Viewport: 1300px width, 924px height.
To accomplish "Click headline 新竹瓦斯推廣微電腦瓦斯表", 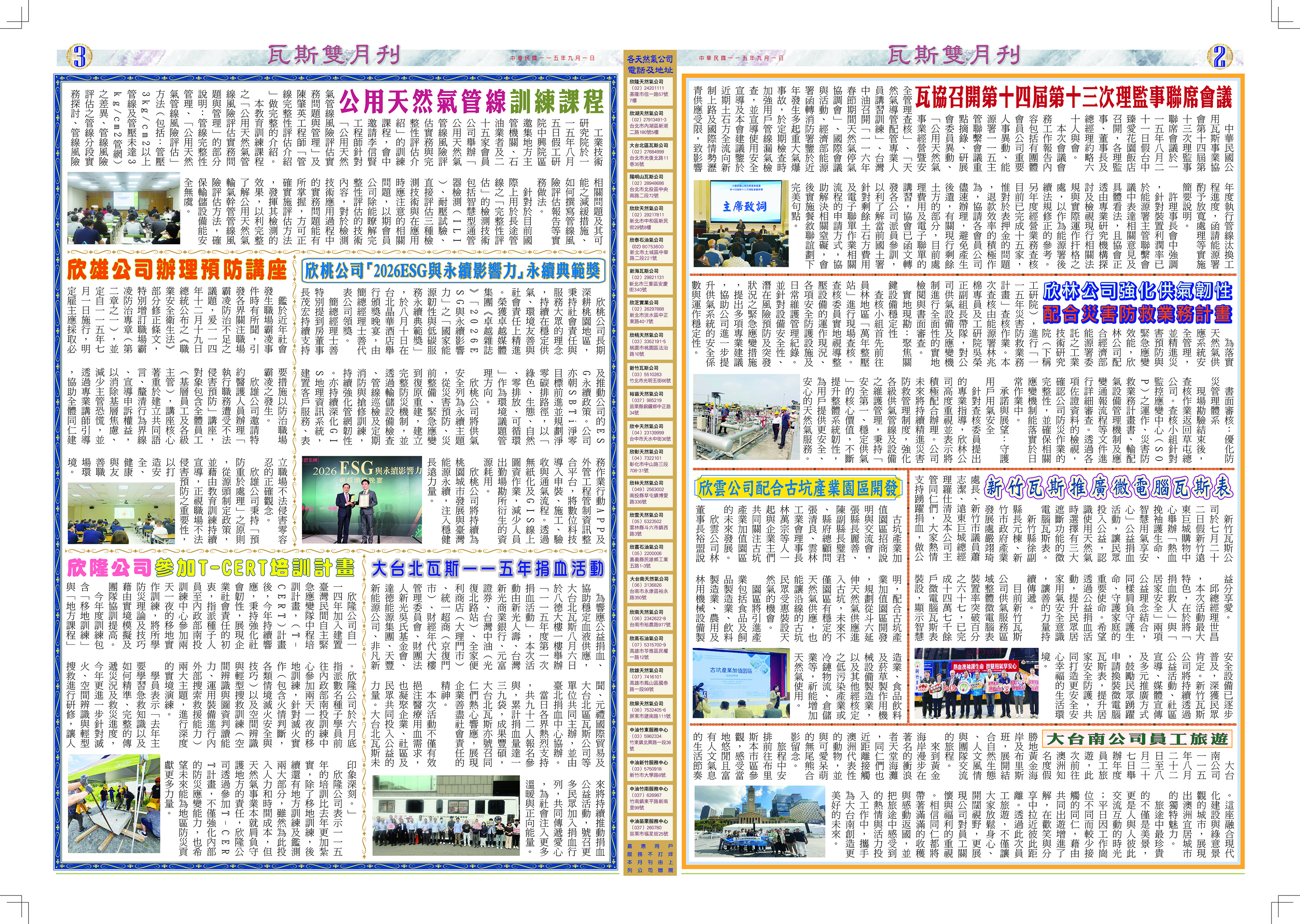I will (1108, 487).
